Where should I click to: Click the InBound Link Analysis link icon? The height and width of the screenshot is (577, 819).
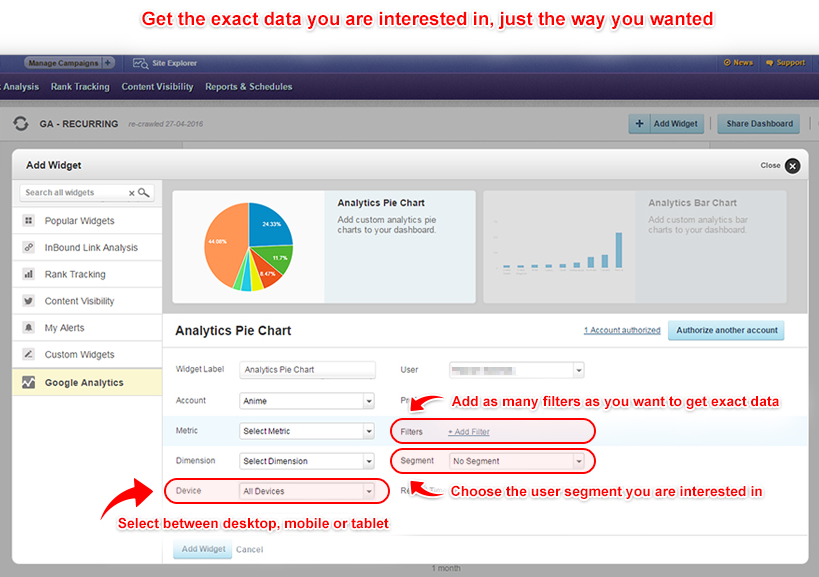29,247
